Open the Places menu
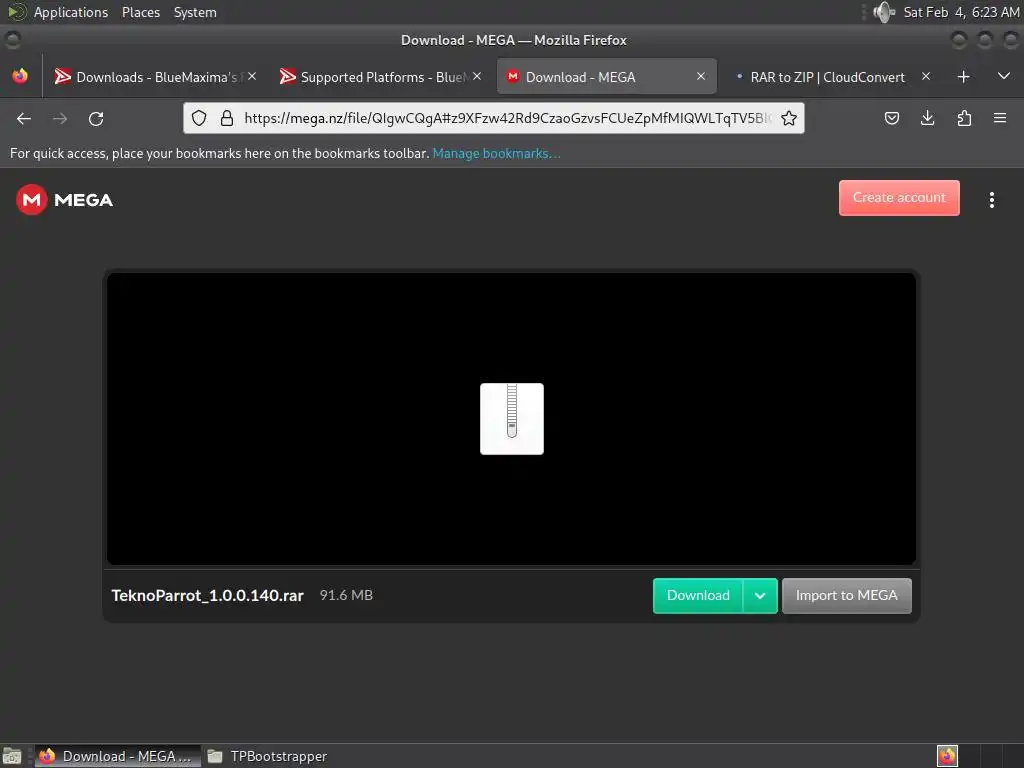Viewport: 1024px width, 768px height. pyautogui.click(x=140, y=12)
